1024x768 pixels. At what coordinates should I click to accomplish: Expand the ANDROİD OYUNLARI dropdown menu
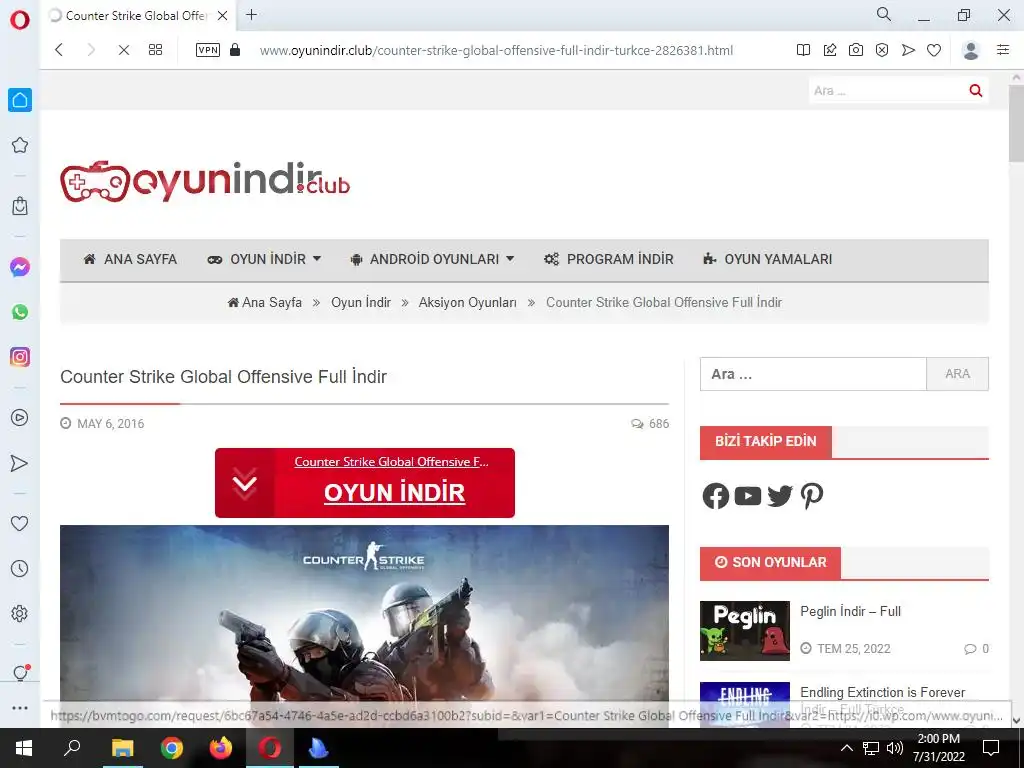[432, 259]
